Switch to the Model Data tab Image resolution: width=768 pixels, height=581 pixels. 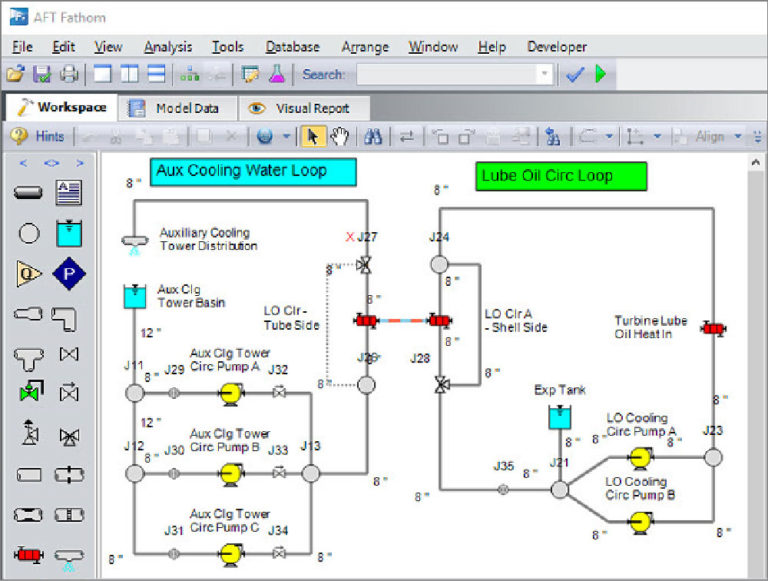pyautogui.click(x=177, y=108)
